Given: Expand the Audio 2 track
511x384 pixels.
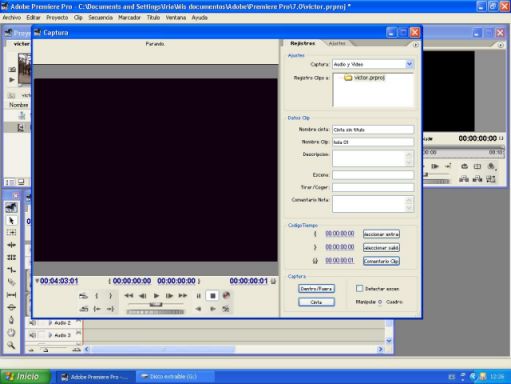Looking at the screenshot, I should pyautogui.click(x=50, y=323).
